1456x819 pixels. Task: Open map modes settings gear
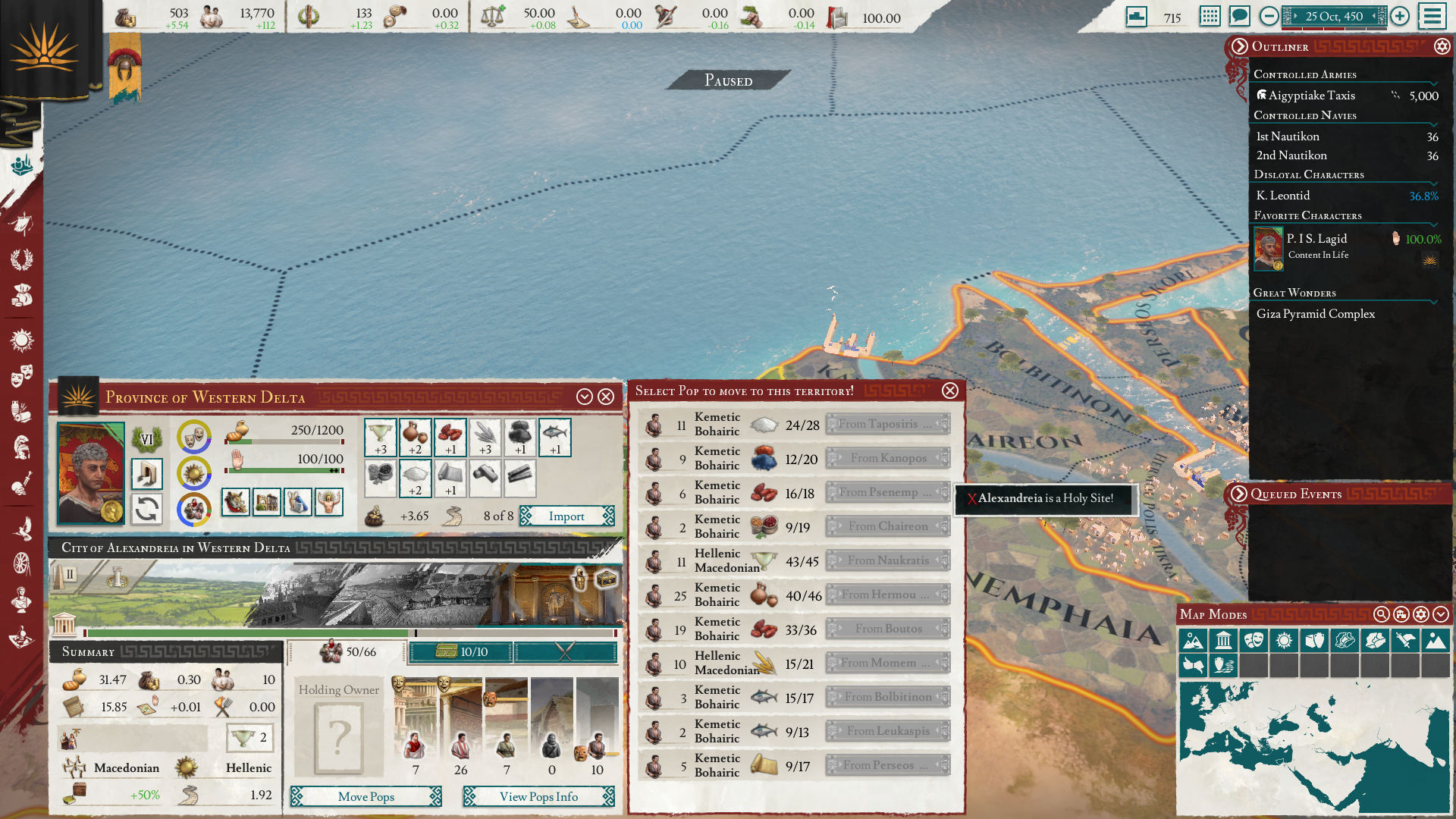click(x=1421, y=614)
